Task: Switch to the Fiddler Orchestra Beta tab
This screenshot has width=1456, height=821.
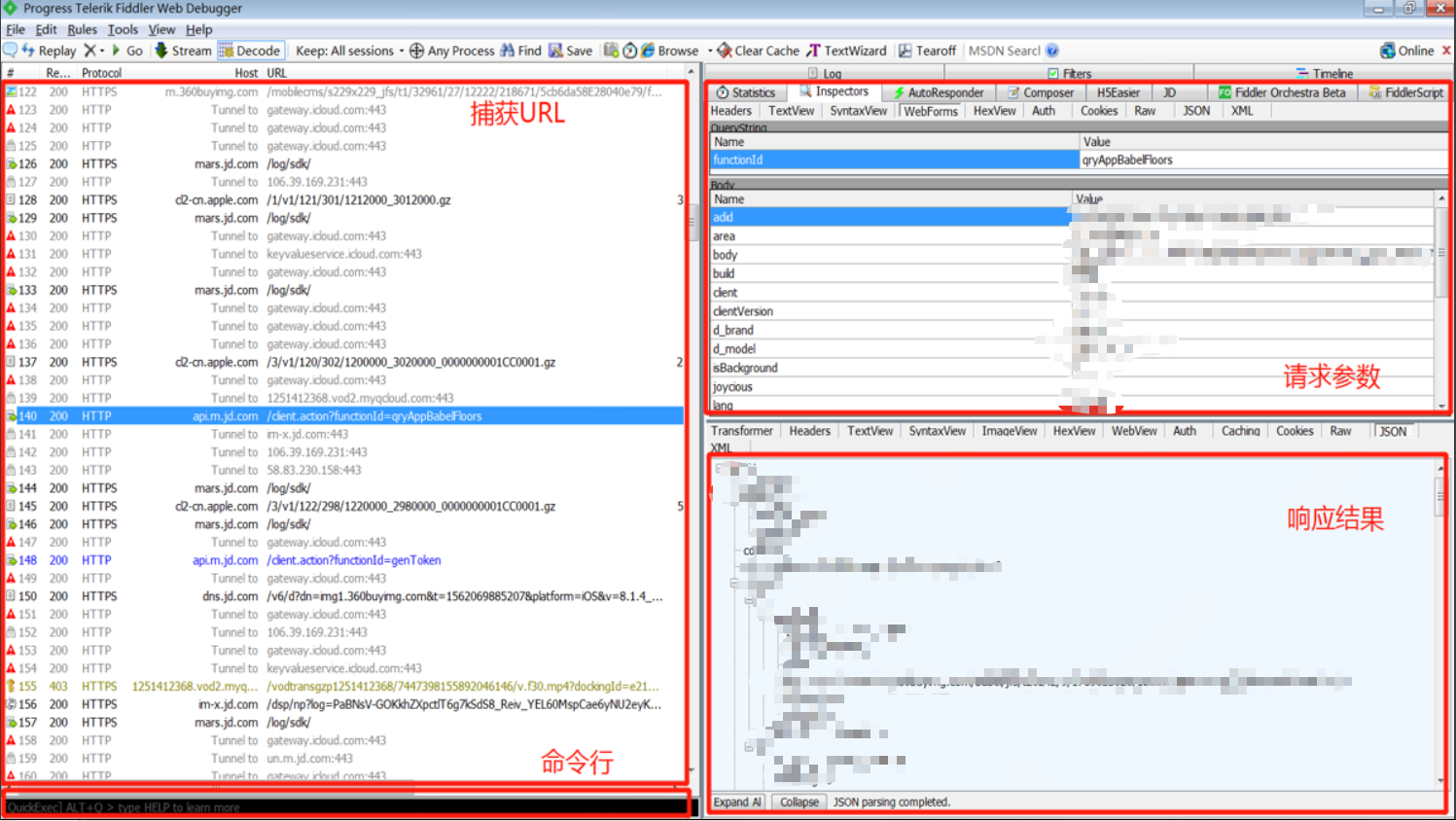Action: (1282, 92)
